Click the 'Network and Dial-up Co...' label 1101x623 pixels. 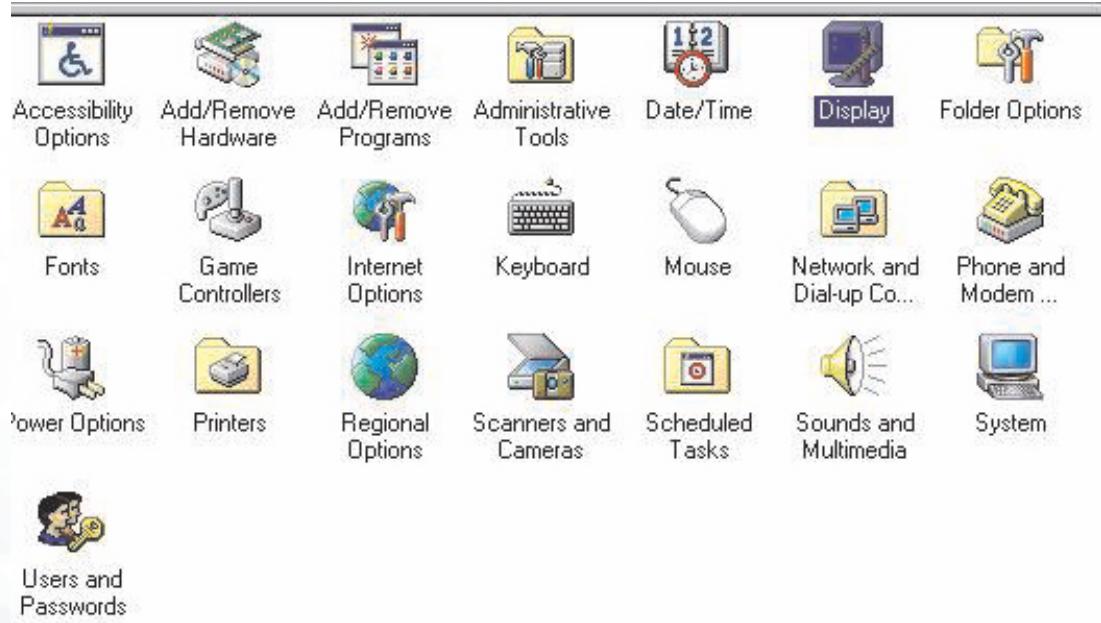pyautogui.click(x=855, y=280)
